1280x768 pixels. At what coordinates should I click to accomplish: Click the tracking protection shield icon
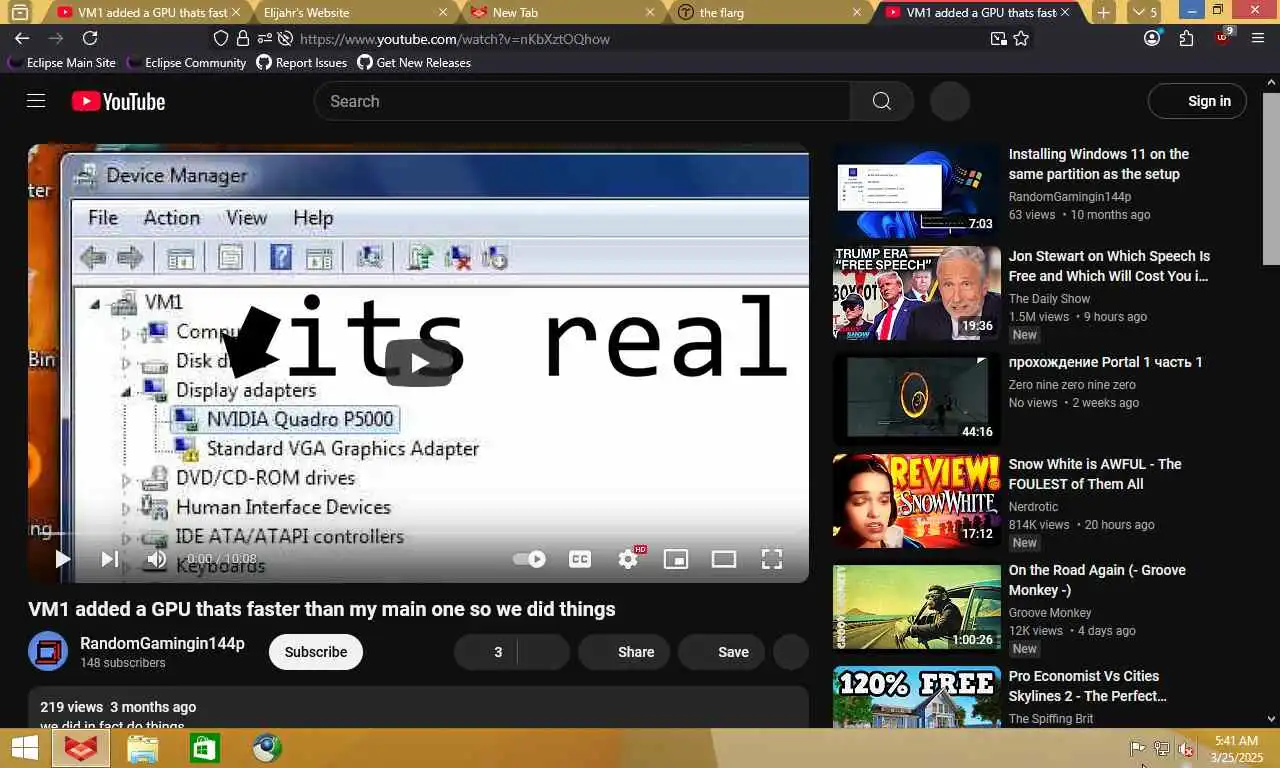point(221,39)
